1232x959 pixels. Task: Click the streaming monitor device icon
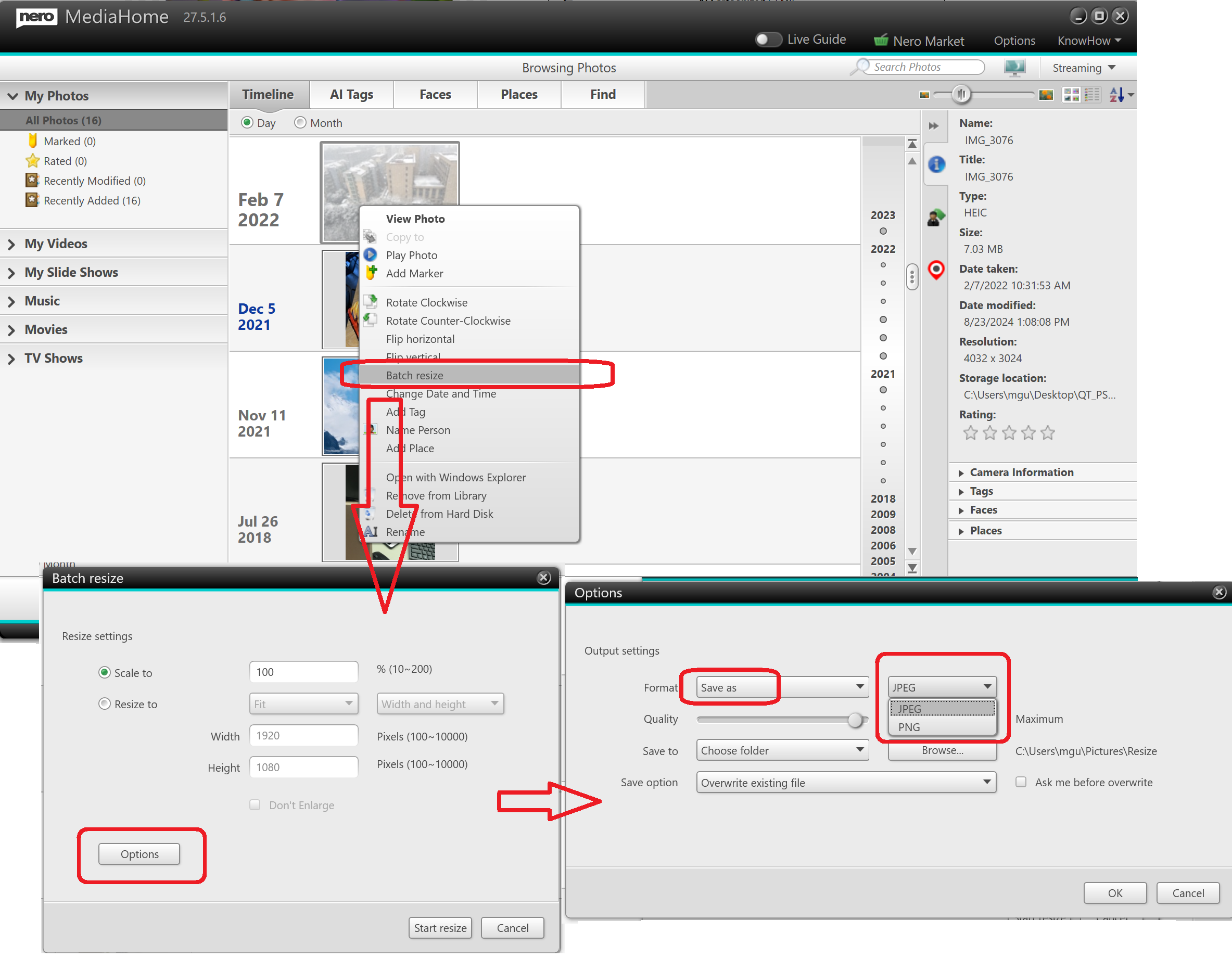pos(1014,68)
